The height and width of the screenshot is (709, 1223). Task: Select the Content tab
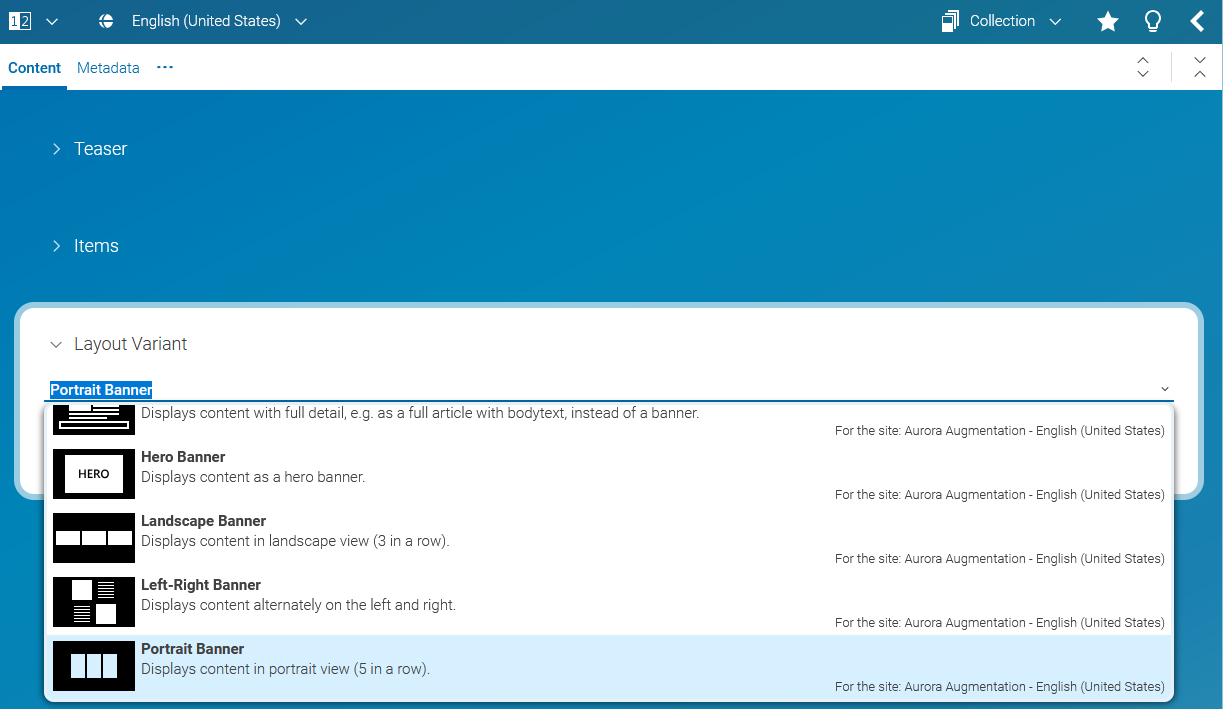(35, 68)
